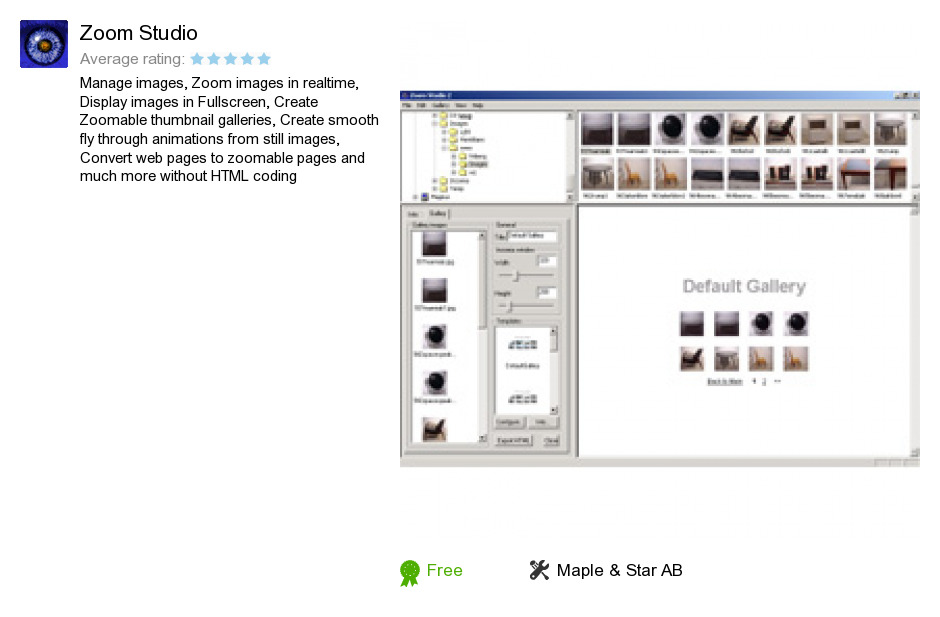Click Templates list scrollbar down arrow

pos(553,410)
